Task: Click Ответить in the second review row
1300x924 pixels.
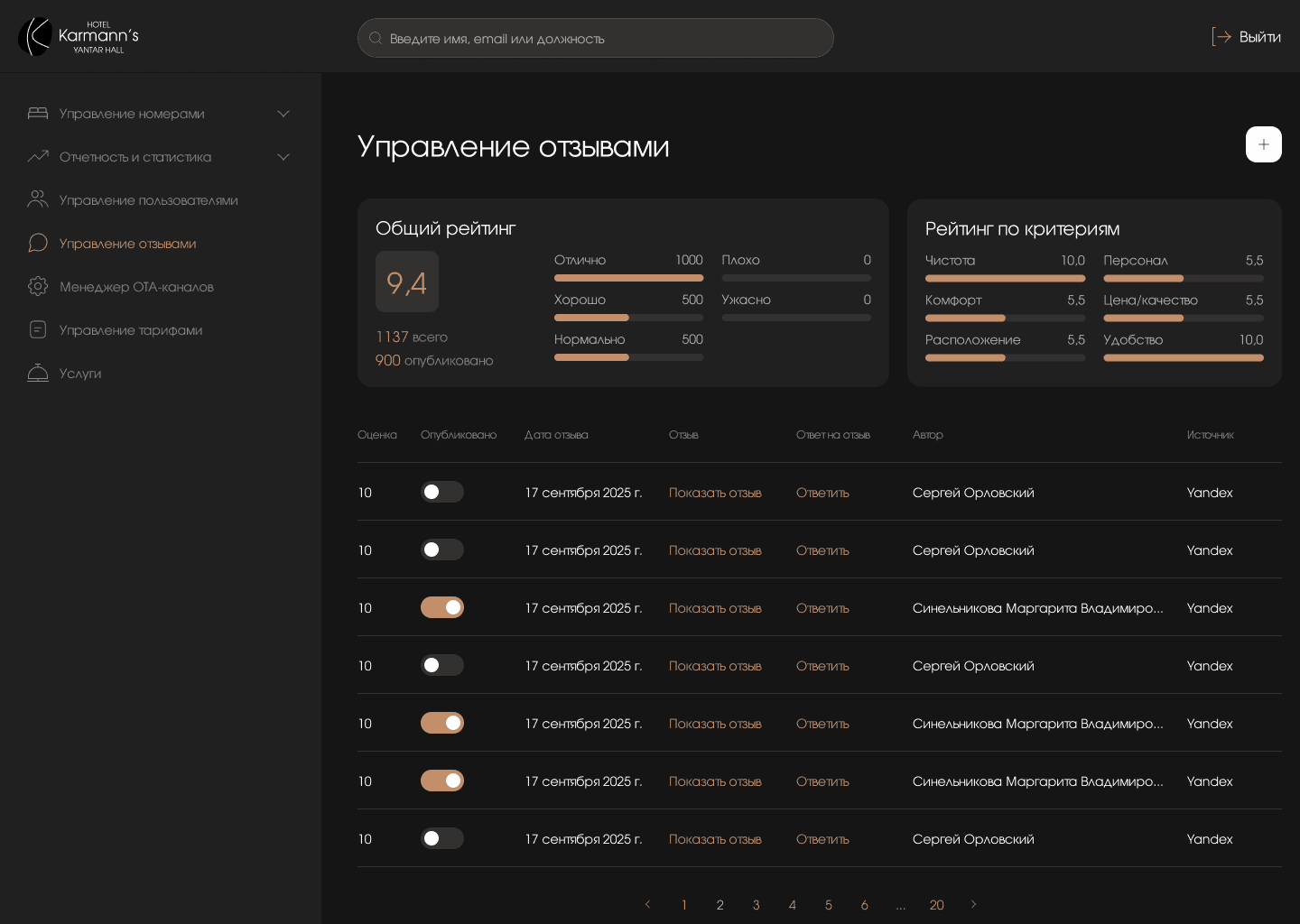Action: pos(822,550)
